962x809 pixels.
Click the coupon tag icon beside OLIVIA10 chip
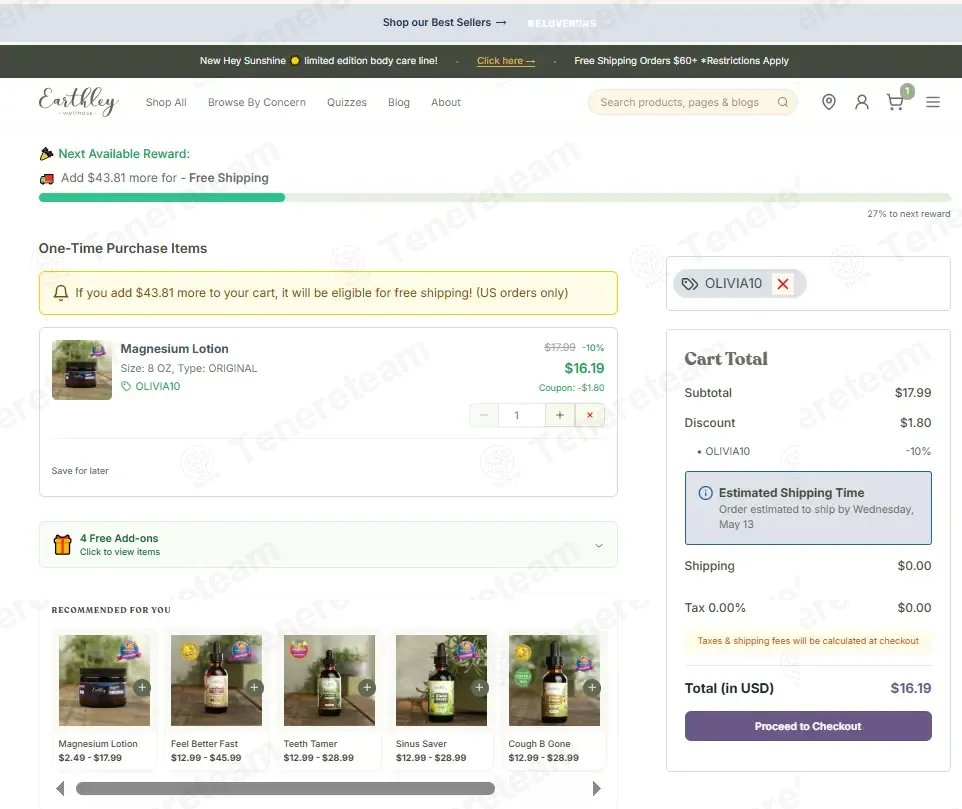click(690, 284)
